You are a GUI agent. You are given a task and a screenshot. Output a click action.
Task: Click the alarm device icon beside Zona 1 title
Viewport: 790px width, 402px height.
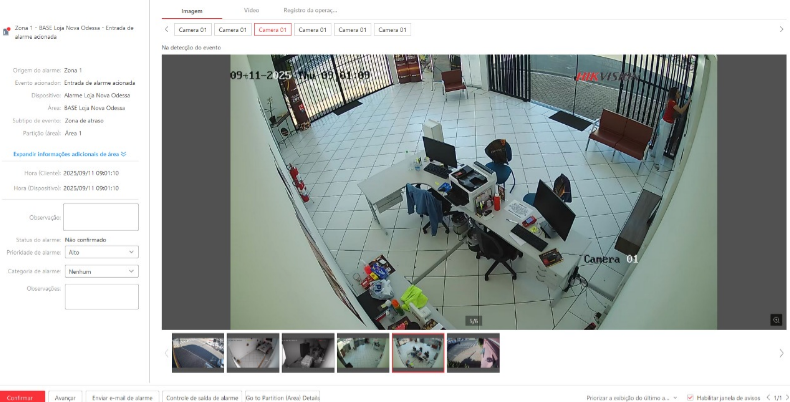(x=7, y=32)
